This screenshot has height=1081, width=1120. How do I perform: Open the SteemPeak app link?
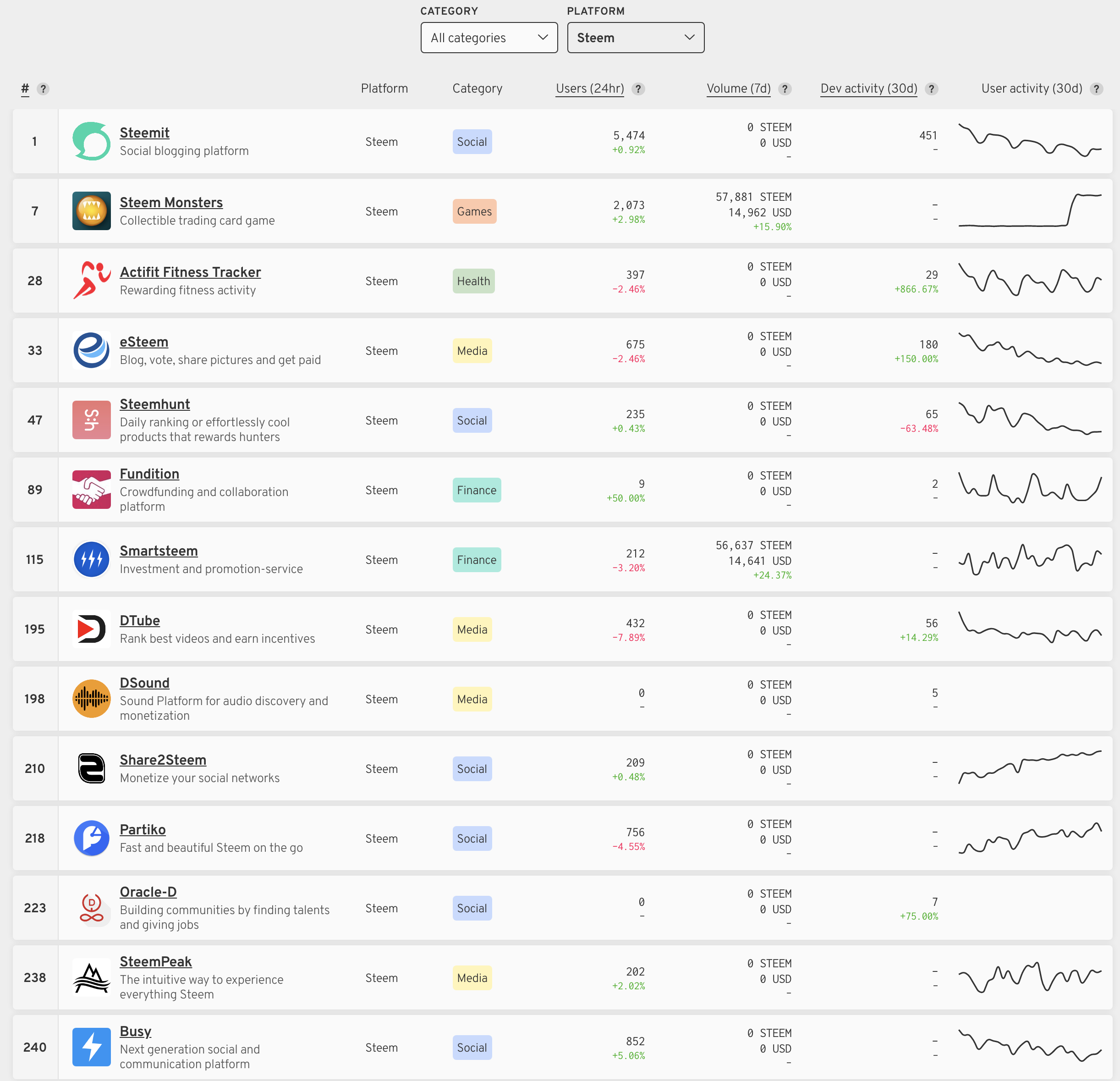tap(155, 961)
